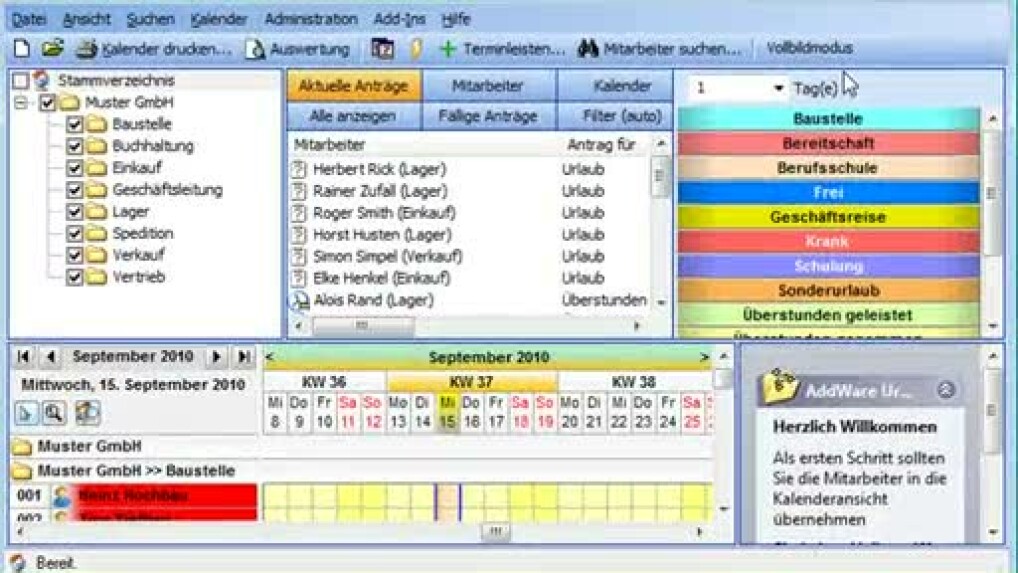
Task: Click the open folder toolbar icon
Action: 52,48
